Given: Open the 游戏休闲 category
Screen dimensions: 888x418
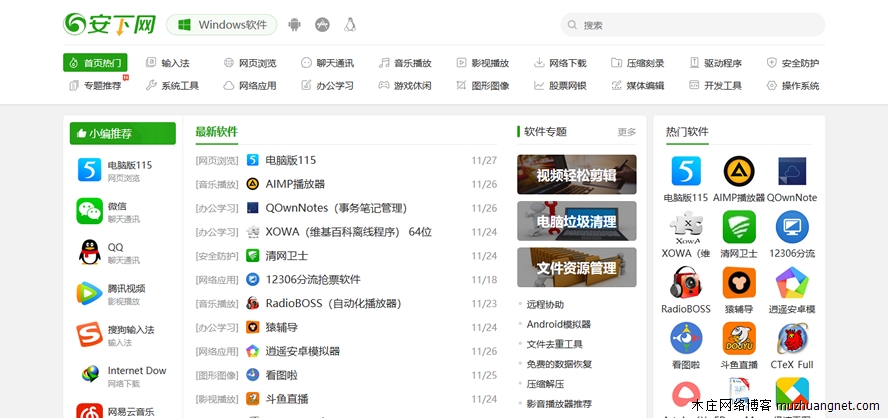Looking at the screenshot, I should 405,86.
